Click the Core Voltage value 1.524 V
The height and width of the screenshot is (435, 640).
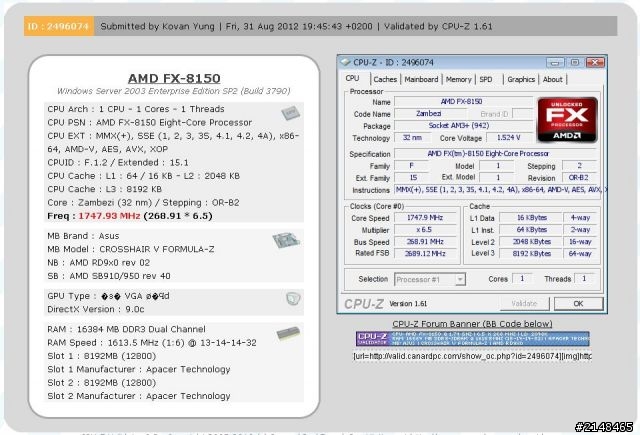point(509,138)
